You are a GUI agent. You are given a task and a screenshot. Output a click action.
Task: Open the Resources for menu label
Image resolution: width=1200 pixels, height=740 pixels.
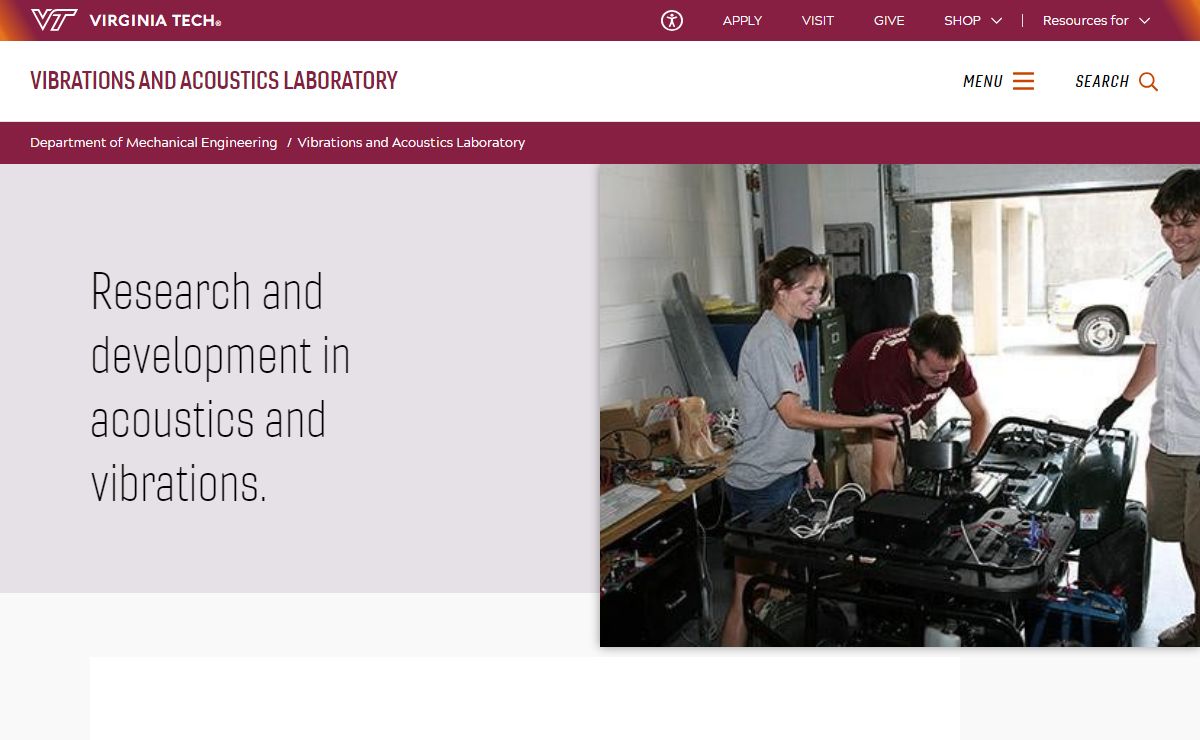1085,20
